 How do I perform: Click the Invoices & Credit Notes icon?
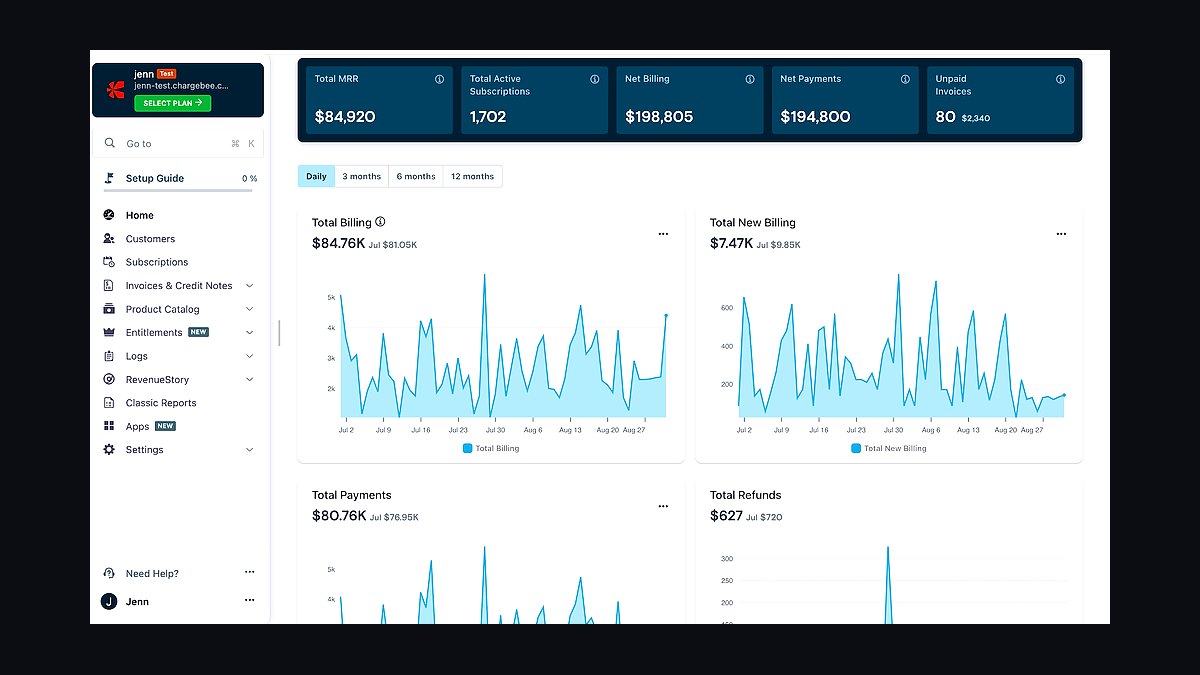[109, 285]
